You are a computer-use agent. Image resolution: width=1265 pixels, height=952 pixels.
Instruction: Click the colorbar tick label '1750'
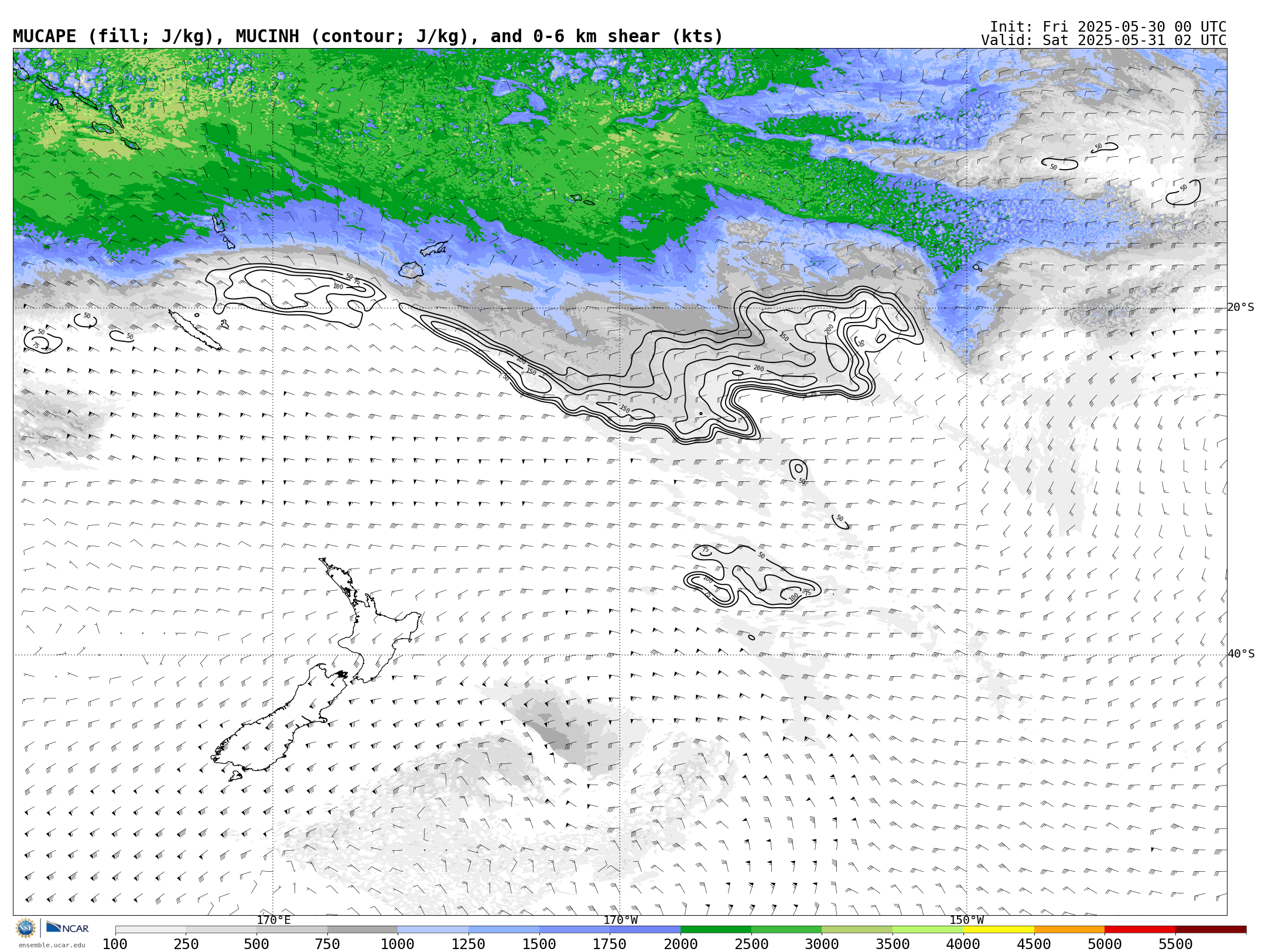610,944
